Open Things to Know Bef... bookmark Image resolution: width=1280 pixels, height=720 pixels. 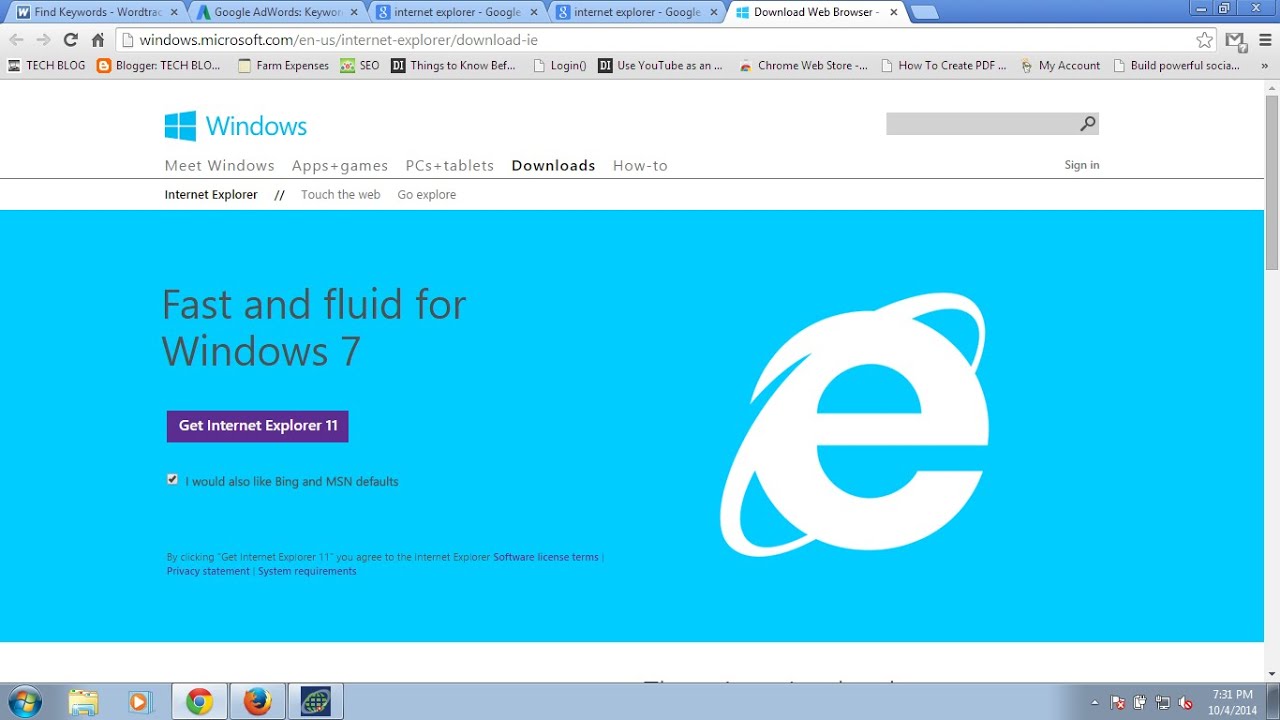453,66
